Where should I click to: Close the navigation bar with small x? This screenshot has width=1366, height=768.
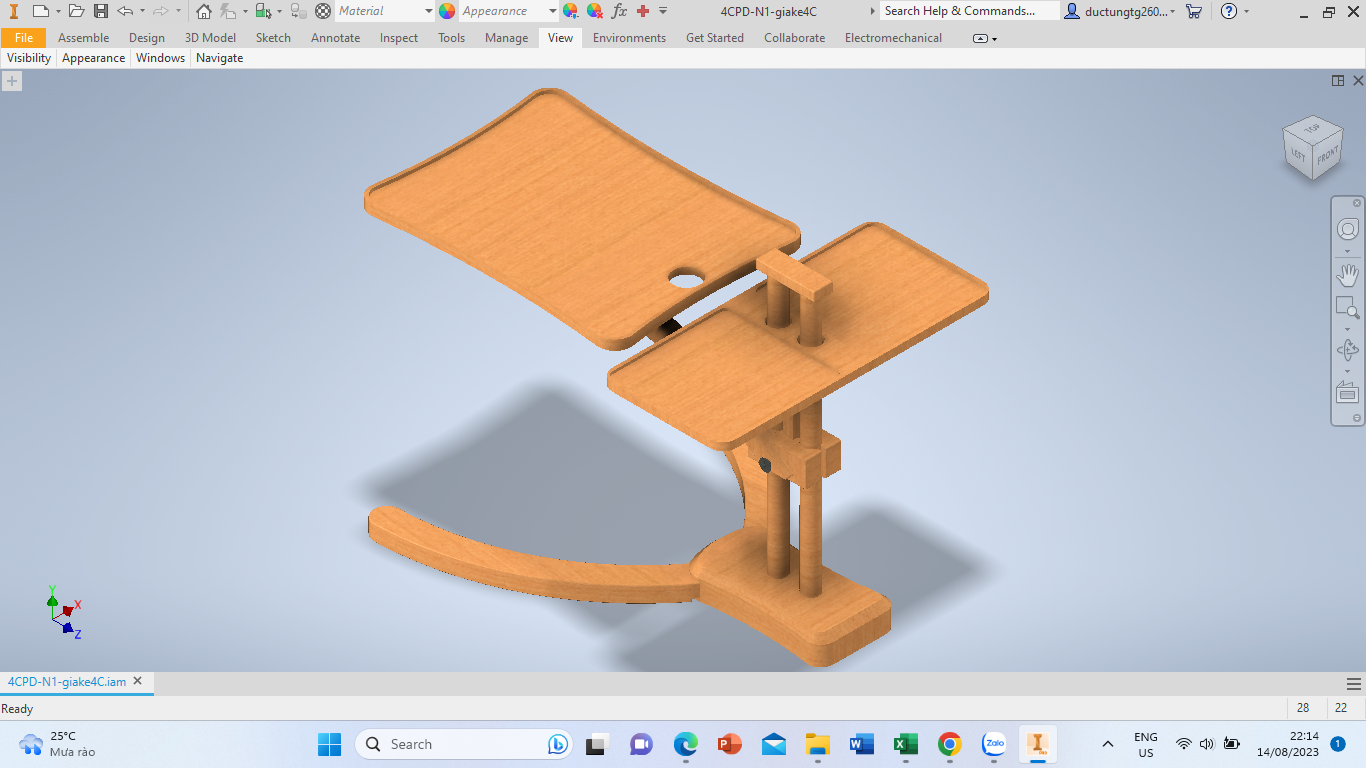1357,203
